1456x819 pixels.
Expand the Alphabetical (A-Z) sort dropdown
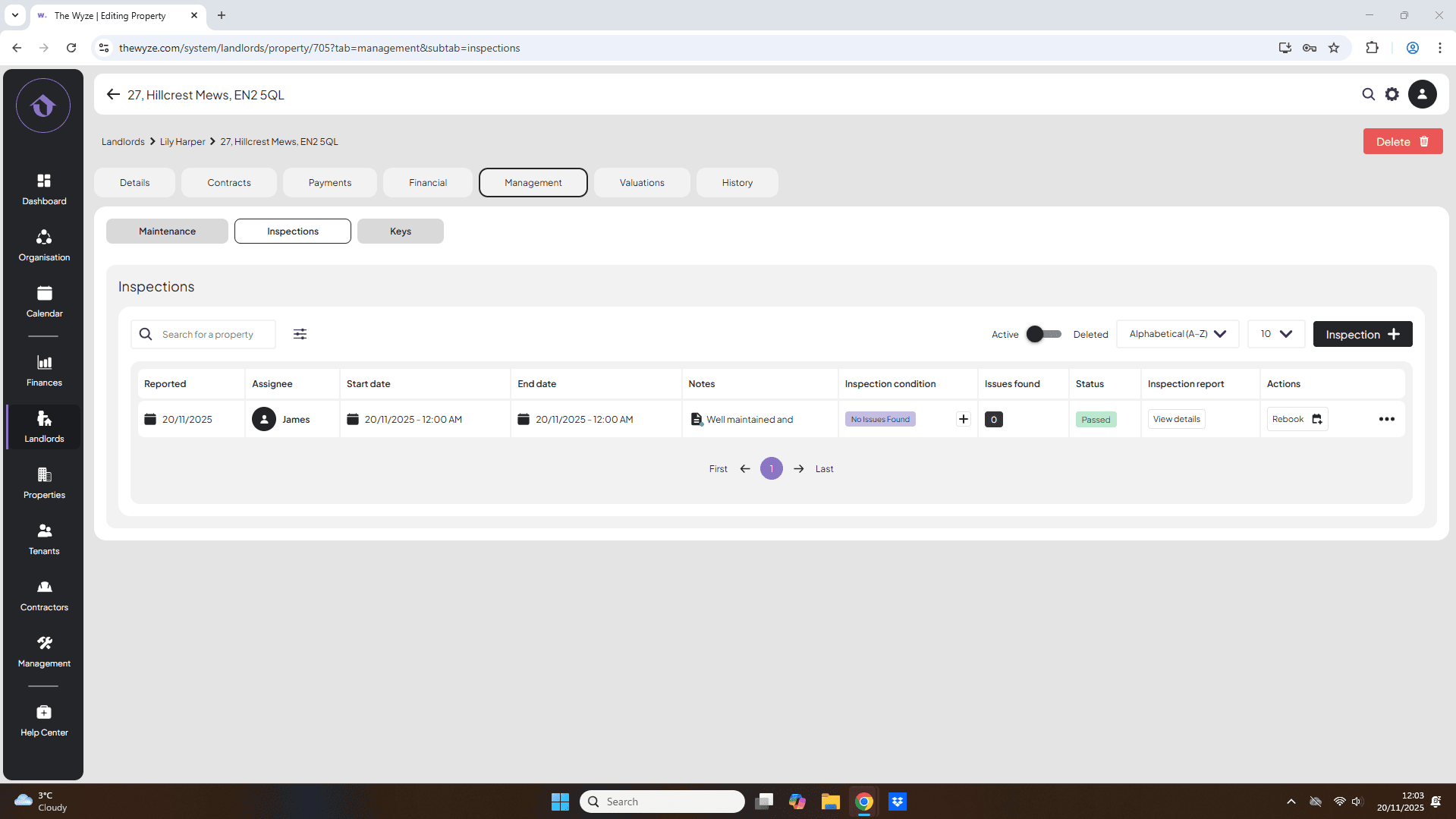1177,334
